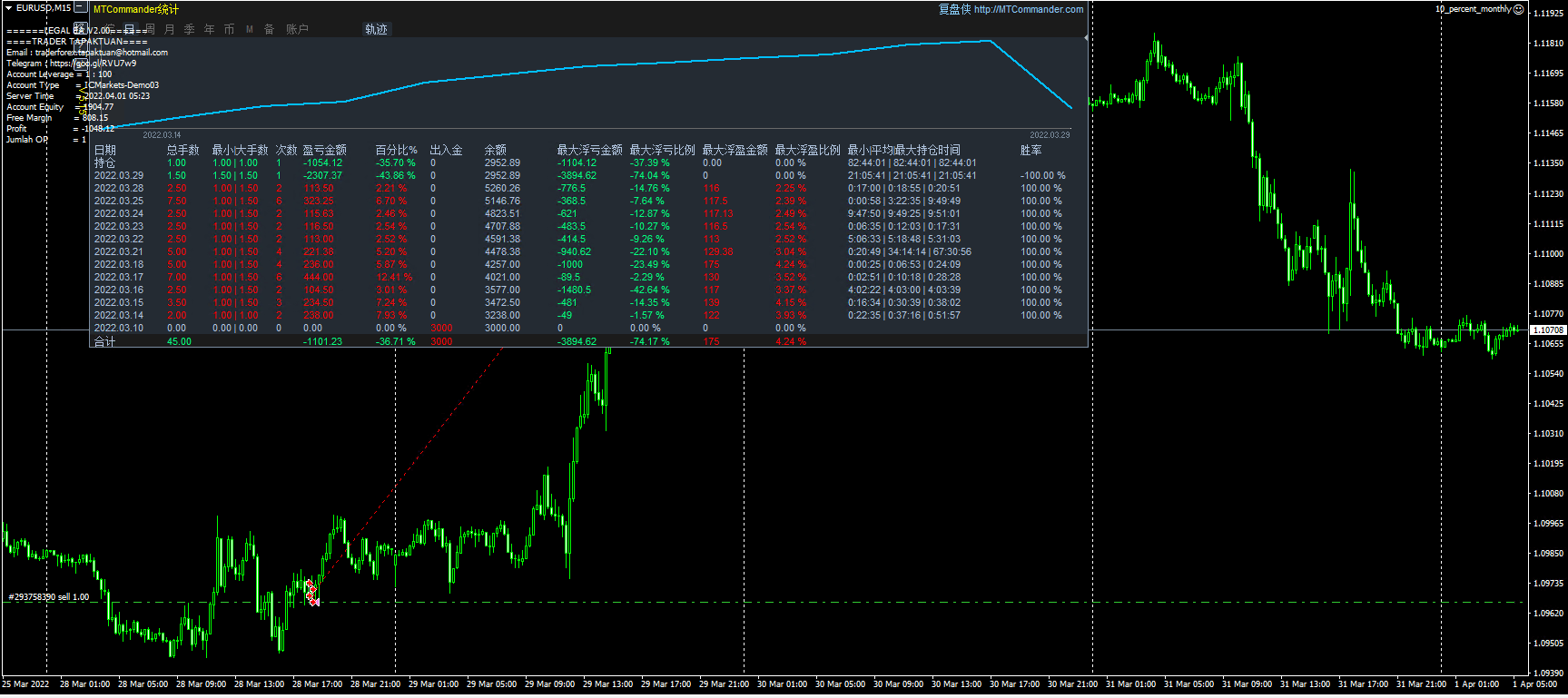The width and height of the screenshot is (1568, 698).
Task: Click the -2307.37 loss amount cell
Action: [x=323, y=175]
